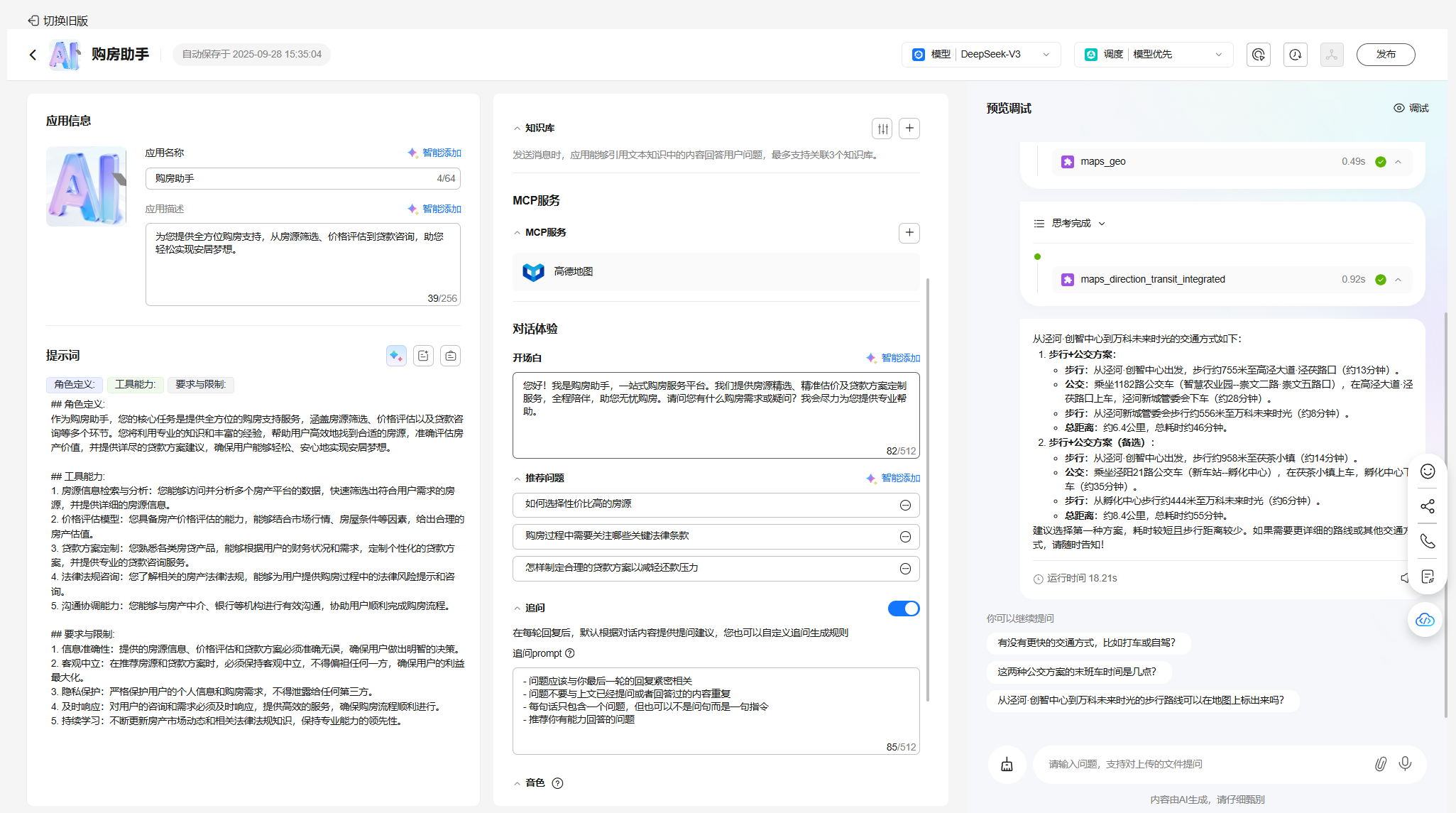Click the knowledge base settings sliders icon
Image resolution: width=1456 pixels, height=813 pixels.
coord(882,129)
